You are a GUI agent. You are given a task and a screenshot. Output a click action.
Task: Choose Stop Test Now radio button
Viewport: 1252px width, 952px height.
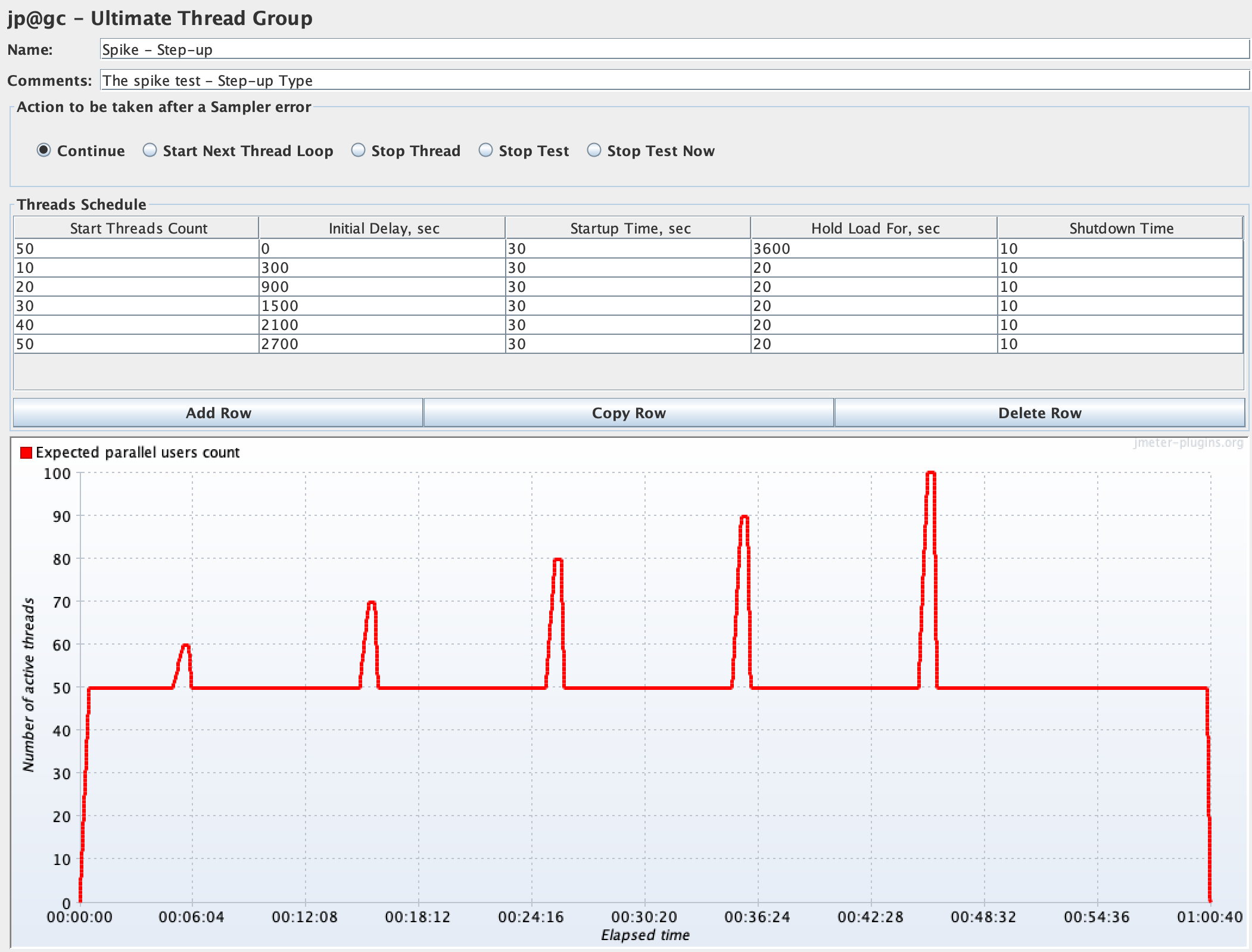(594, 150)
